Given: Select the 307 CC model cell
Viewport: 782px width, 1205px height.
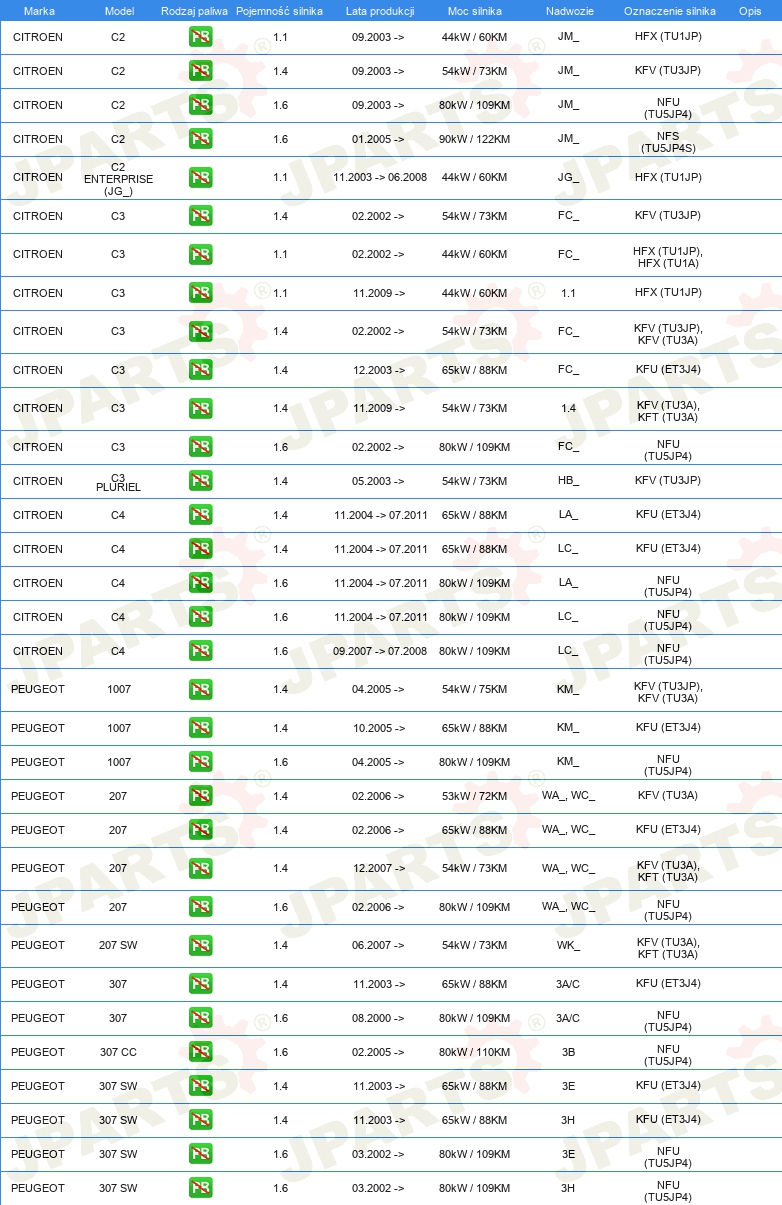Looking at the screenshot, I should pyautogui.click(x=118, y=1052).
